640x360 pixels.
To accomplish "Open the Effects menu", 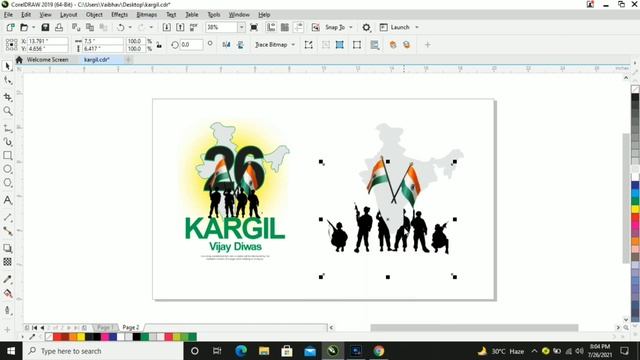I will click(119, 15).
